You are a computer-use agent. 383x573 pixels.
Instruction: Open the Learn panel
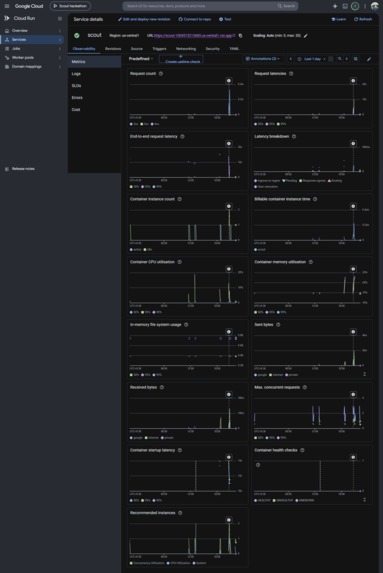pyautogui.click(x=338, y=19)
